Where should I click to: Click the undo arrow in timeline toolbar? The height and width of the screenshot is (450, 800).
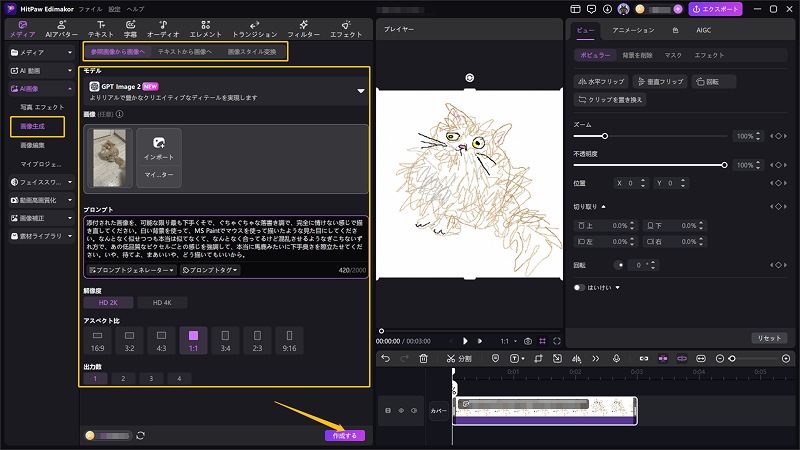point(385,359)
